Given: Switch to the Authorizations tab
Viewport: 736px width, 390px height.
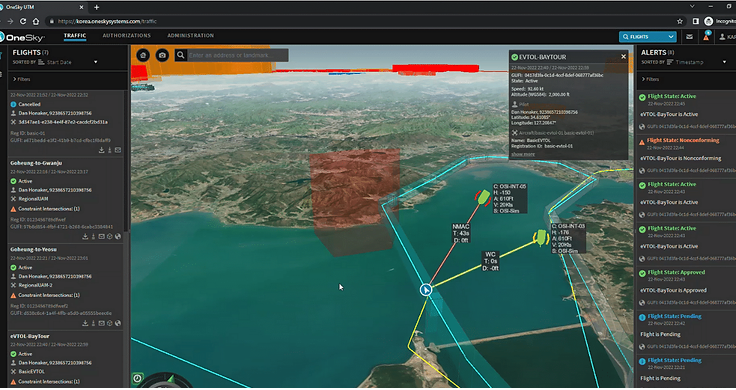Looking at the screenshot, I should click(x=127, y=36).
